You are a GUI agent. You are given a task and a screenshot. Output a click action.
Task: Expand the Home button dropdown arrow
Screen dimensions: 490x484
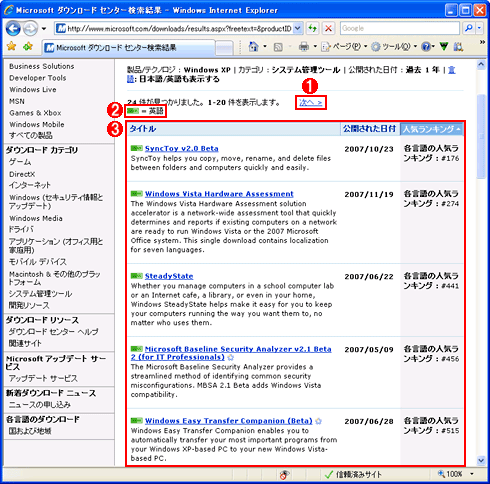265,47
